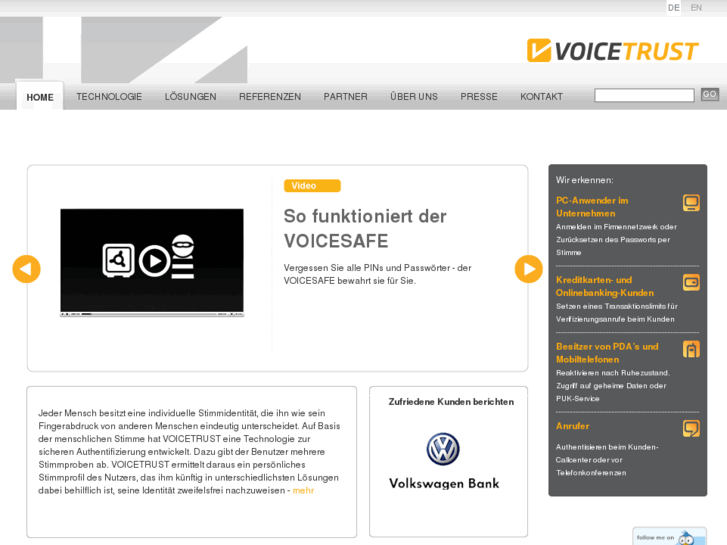Open the HOME tab

pos(40,97)
